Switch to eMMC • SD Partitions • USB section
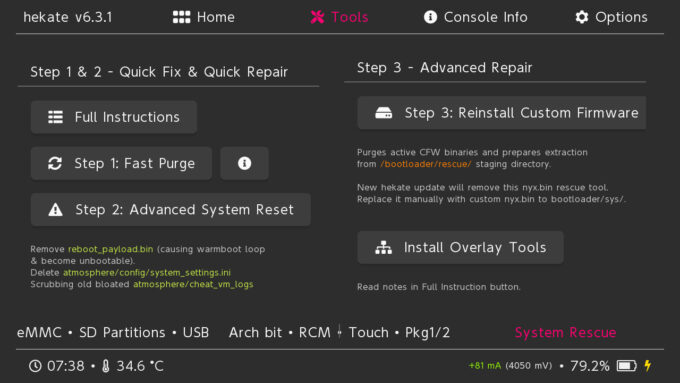 point(113,333)
